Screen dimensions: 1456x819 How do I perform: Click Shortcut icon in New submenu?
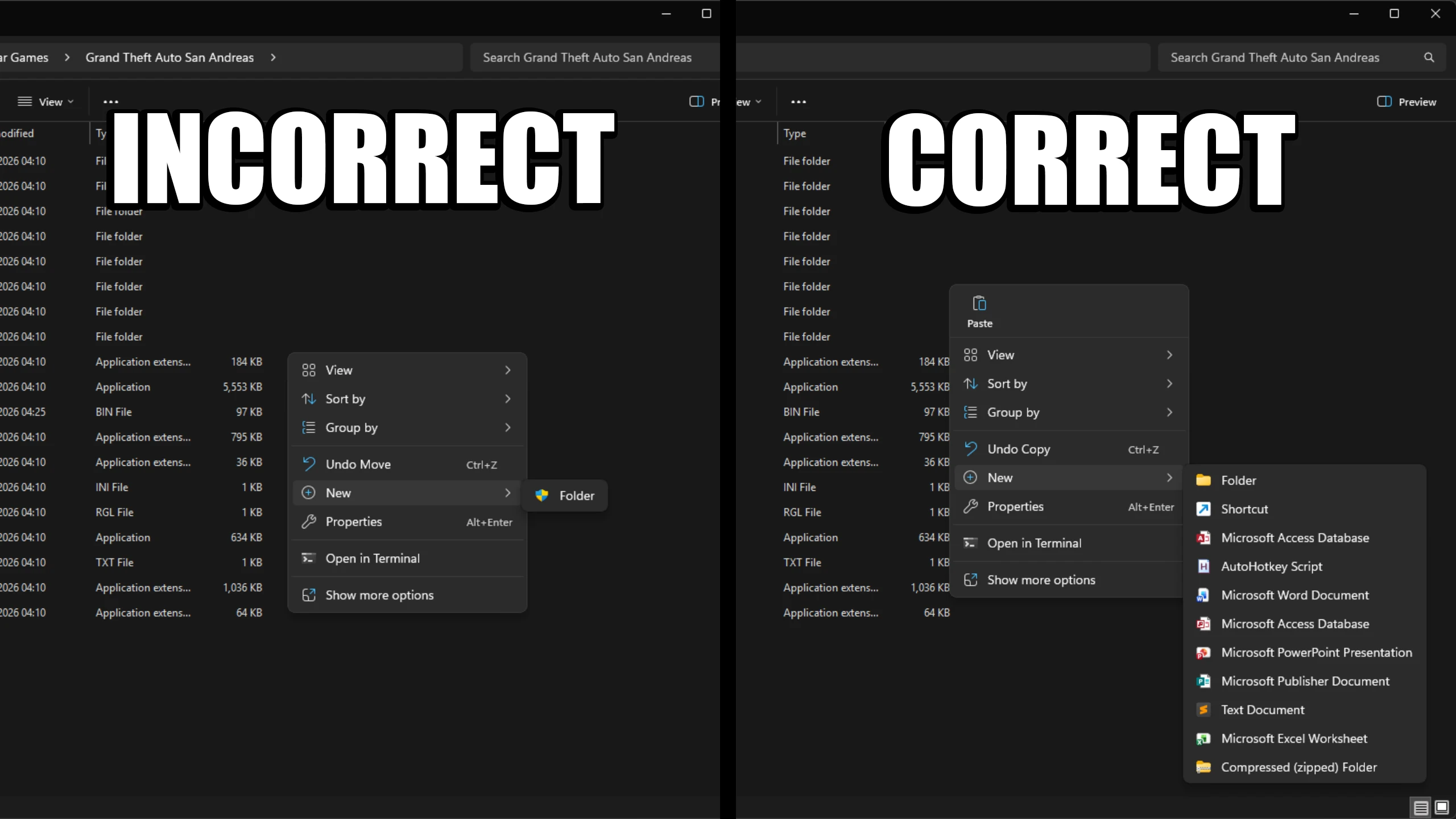click(x=1203, y=509)
